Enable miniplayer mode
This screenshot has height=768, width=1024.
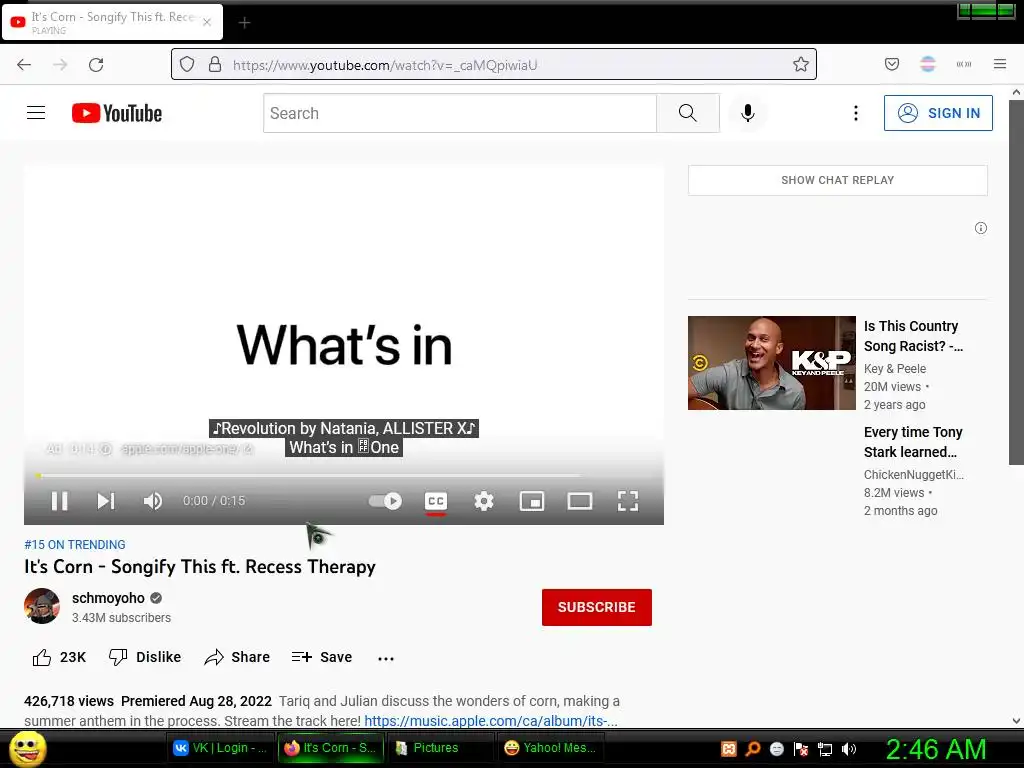point(532,501)
